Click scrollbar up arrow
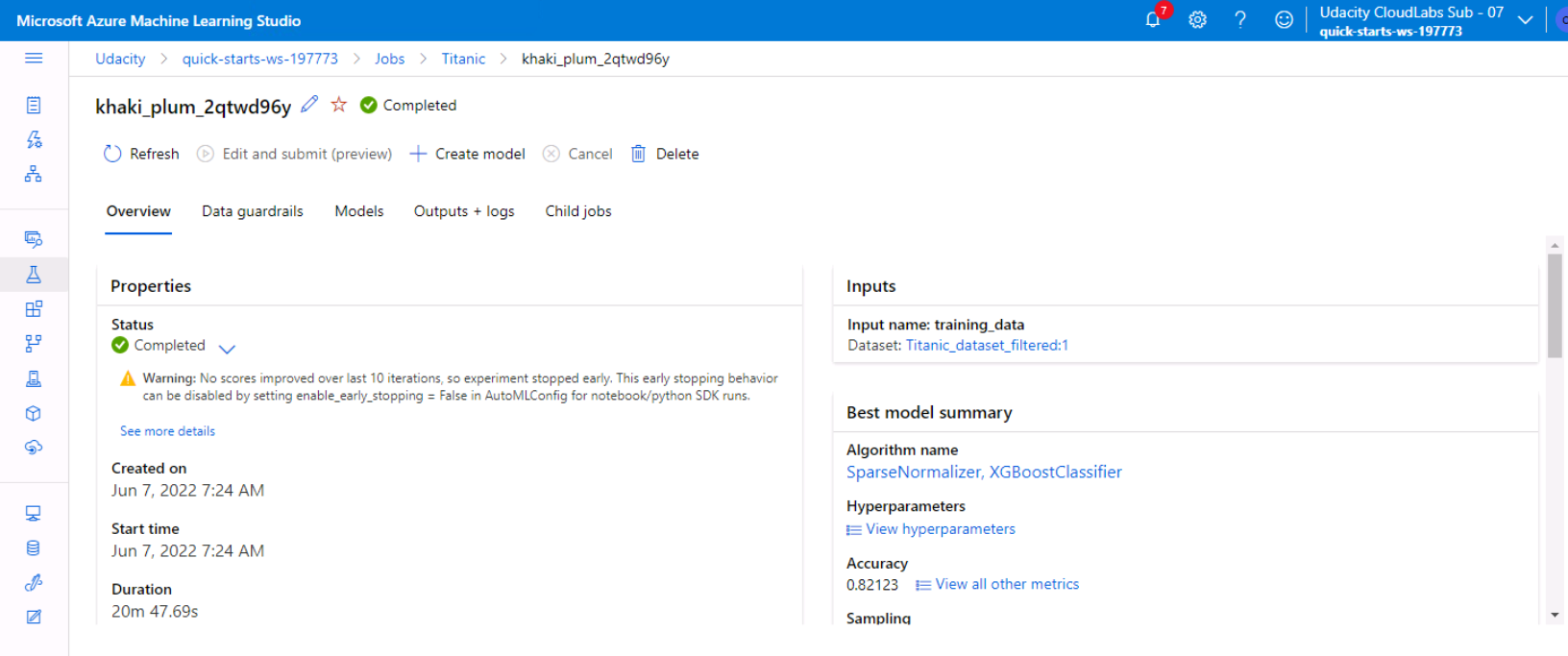Image resolution: width=1568 pixels, height=656 pixels. (1555, 246)
